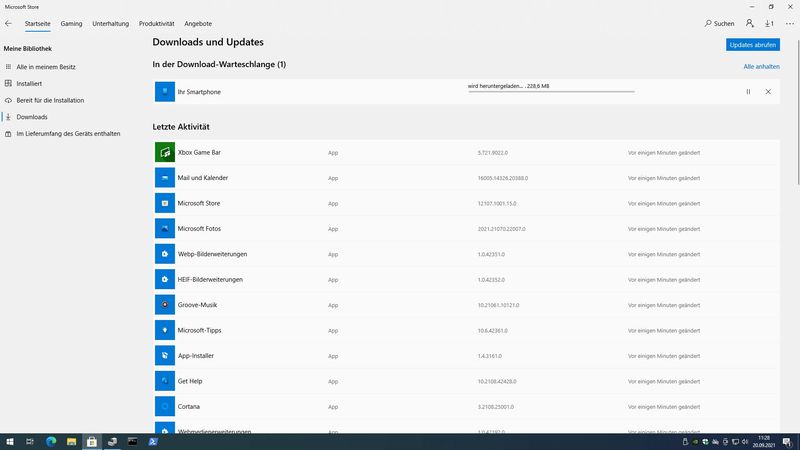
Task: Go back with the back arrow
Action: pos(8,23)
